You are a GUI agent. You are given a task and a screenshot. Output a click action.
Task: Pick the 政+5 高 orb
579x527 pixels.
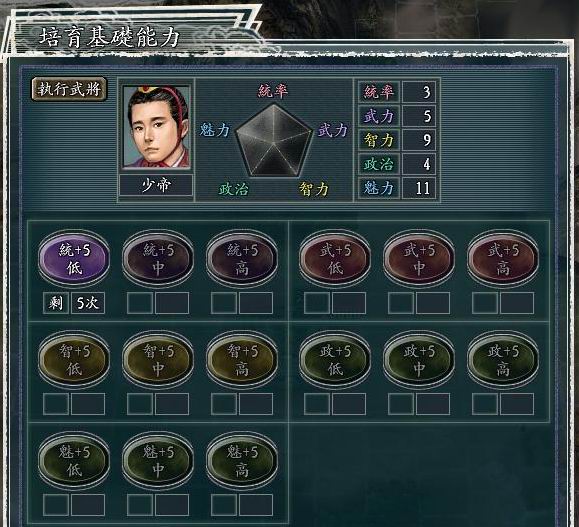click(503, 359)
